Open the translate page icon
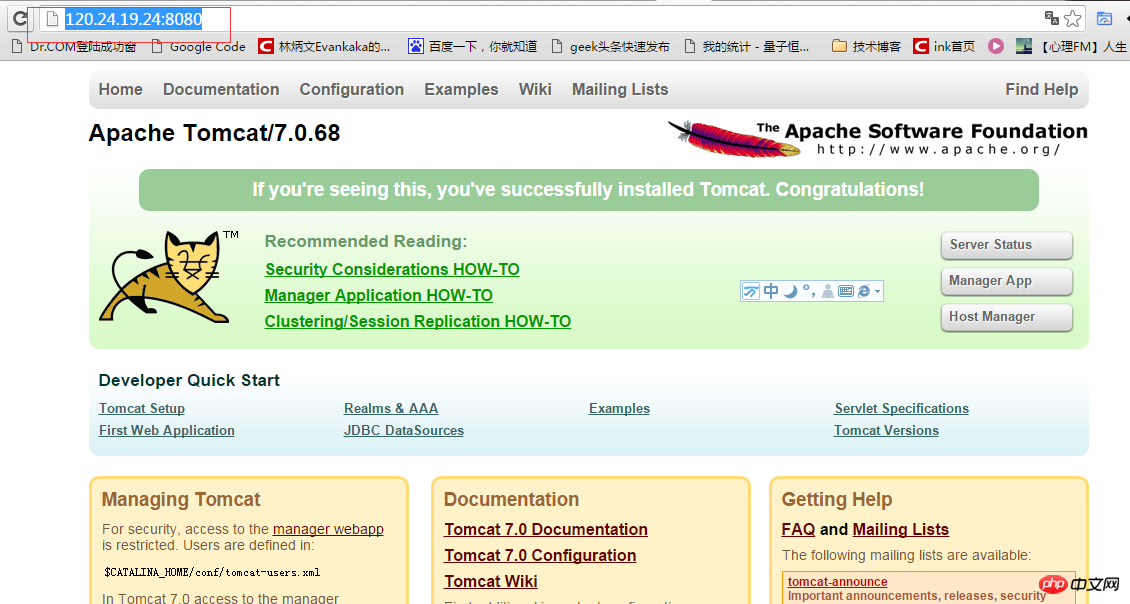 (1051, 19)
